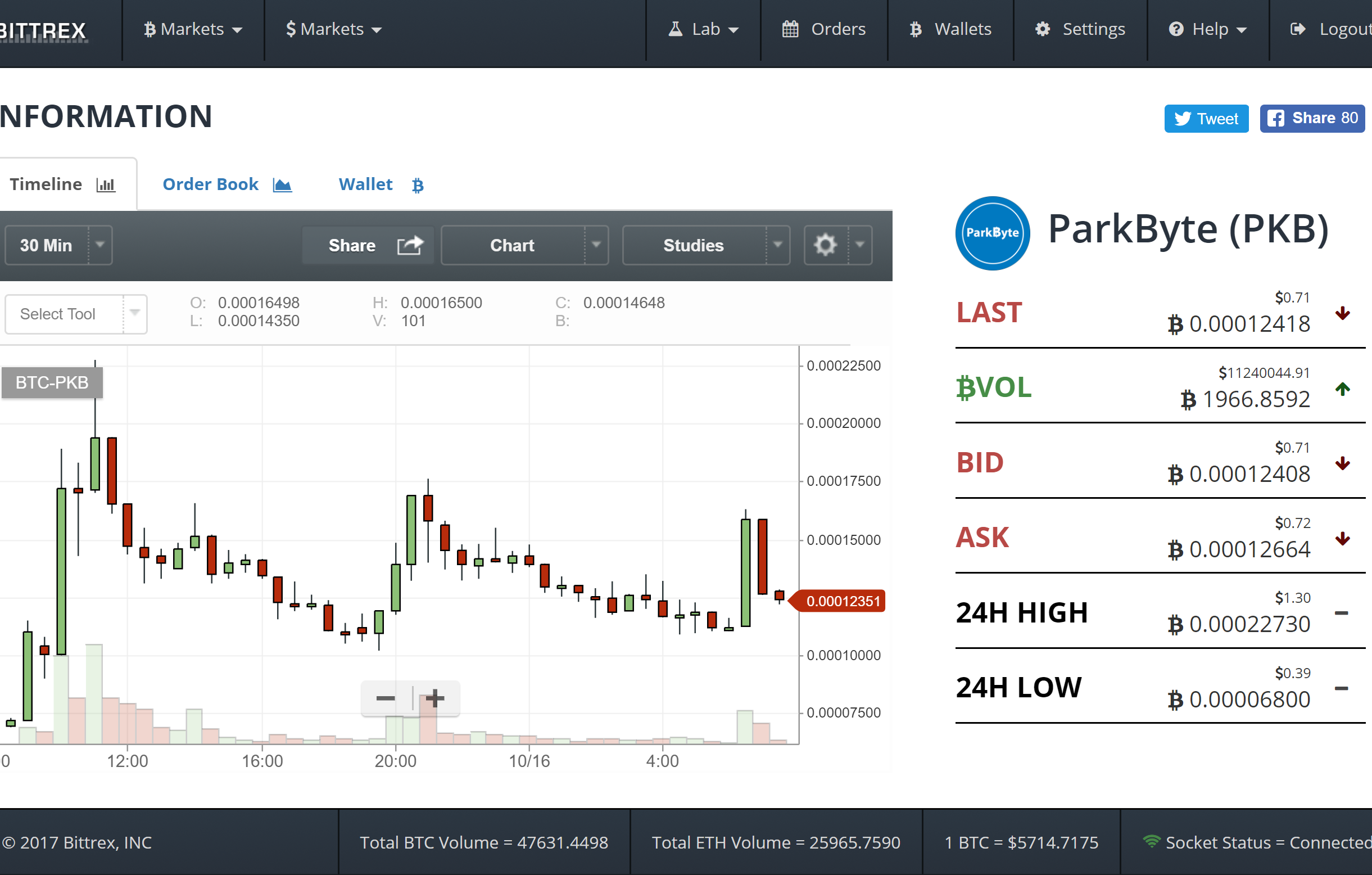
Task: Click the Facebook Share 80 button
Action: [1312, 119]
